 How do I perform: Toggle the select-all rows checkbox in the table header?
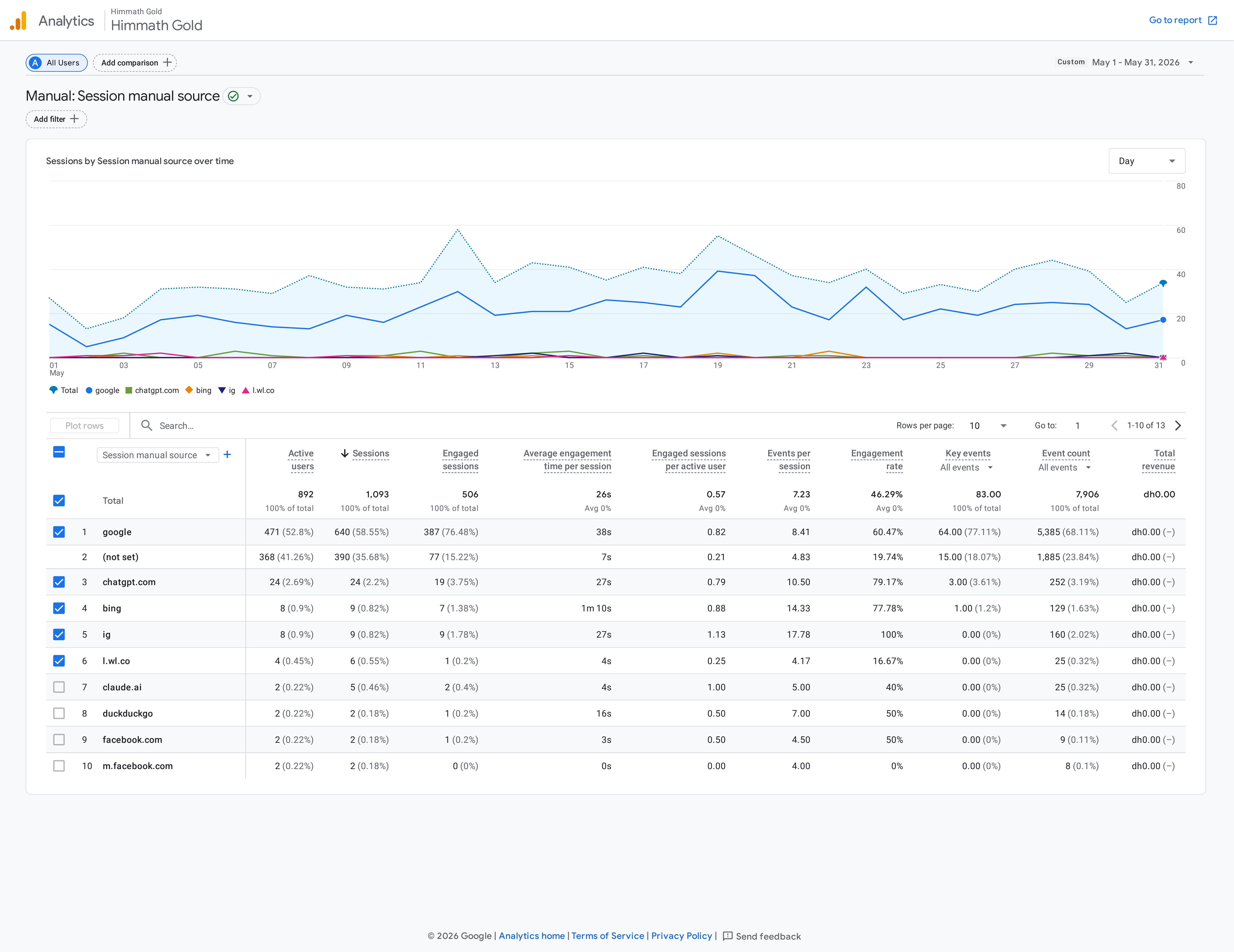[59, 452]
